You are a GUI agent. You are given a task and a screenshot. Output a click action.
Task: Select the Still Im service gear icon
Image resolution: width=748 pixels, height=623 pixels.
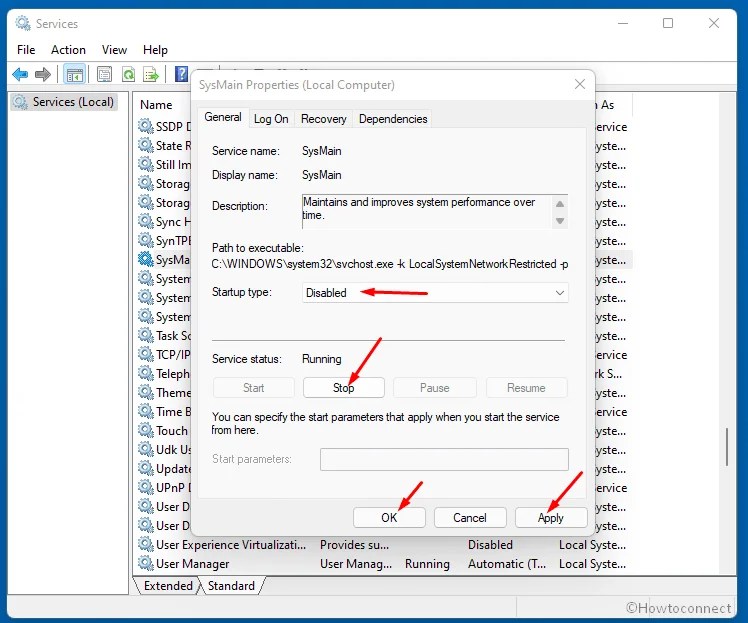pos(145,164)
